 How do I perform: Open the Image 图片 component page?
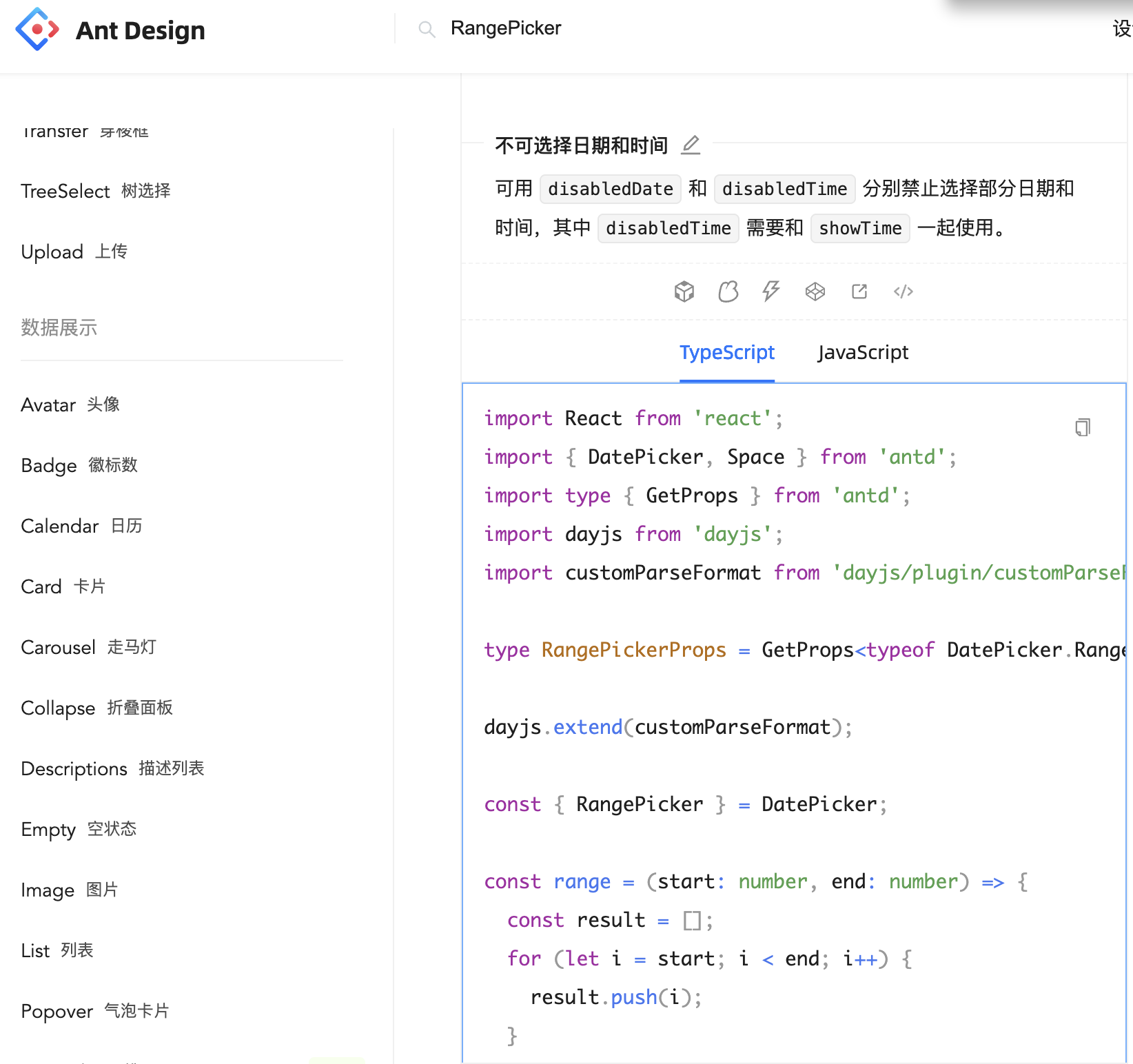click(69, 890)
